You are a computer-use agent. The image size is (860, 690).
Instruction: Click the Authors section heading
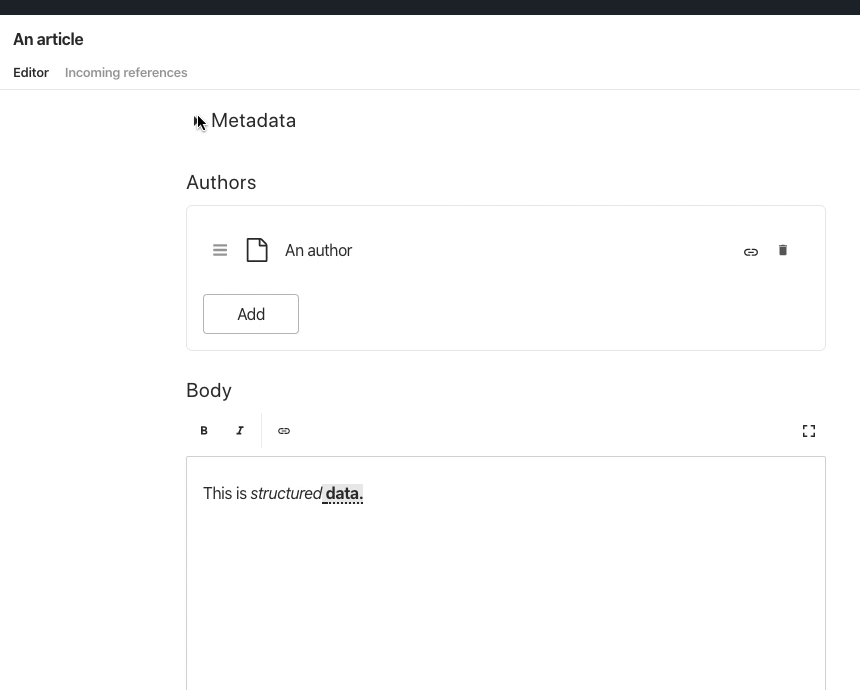point(221,182)
